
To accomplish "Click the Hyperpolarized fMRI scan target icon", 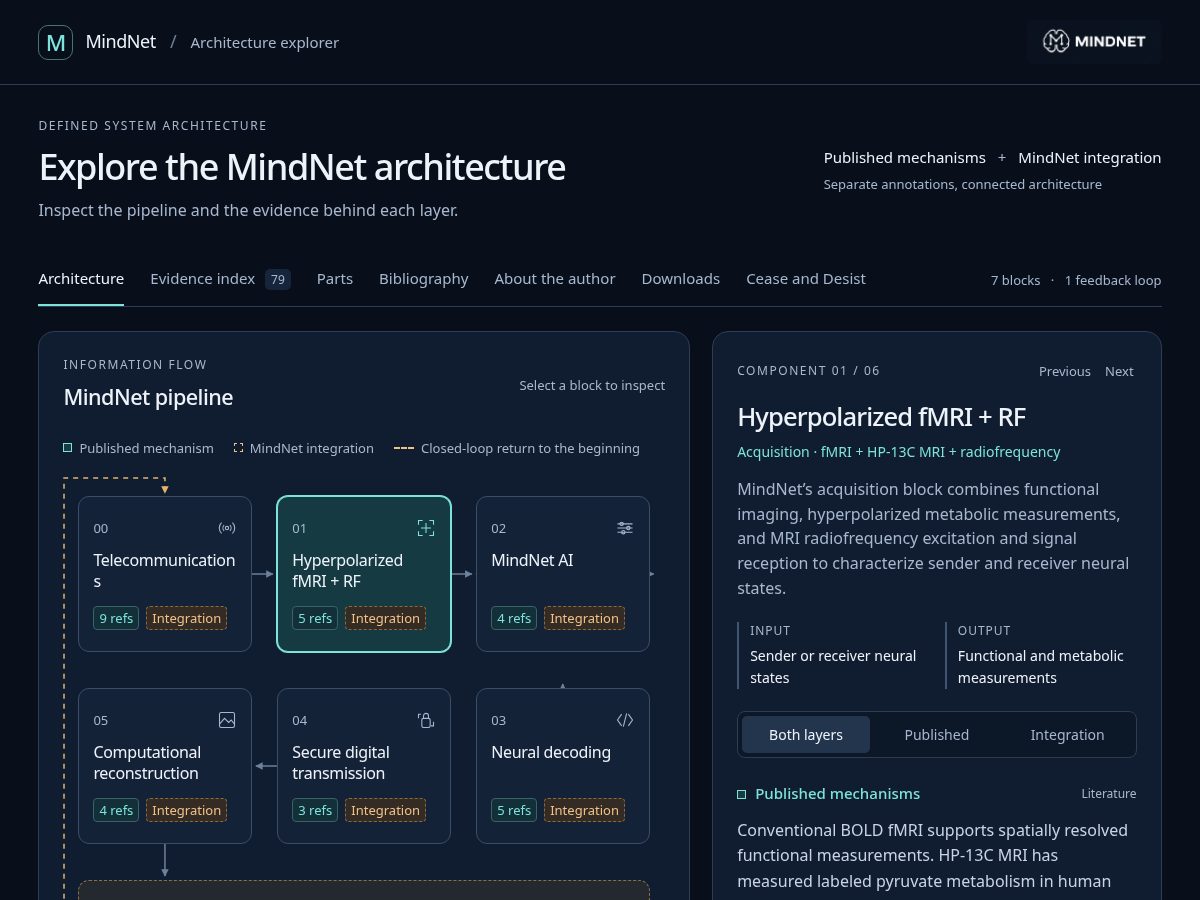I will 426,528.
